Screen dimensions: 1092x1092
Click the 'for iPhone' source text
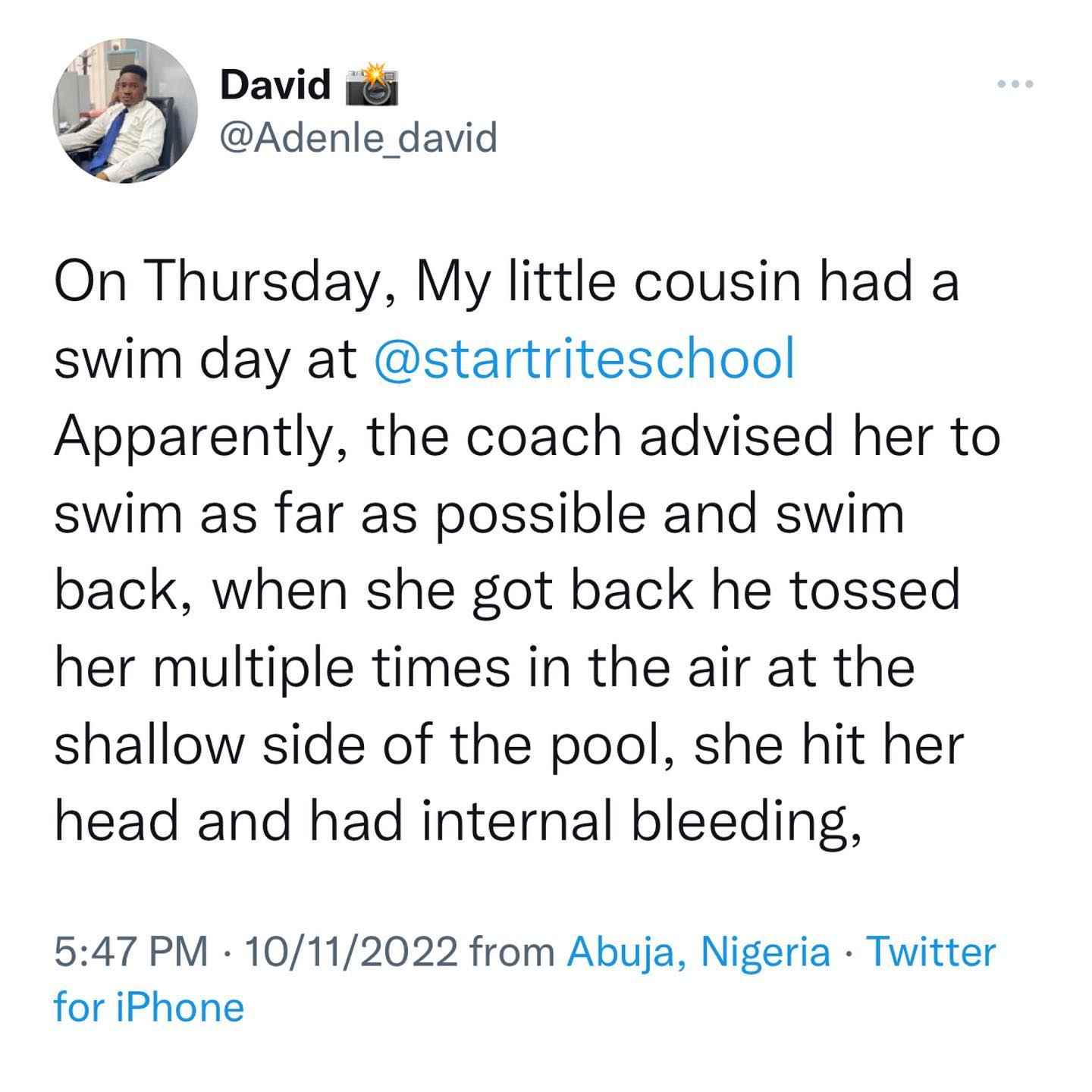point(149,1008)
